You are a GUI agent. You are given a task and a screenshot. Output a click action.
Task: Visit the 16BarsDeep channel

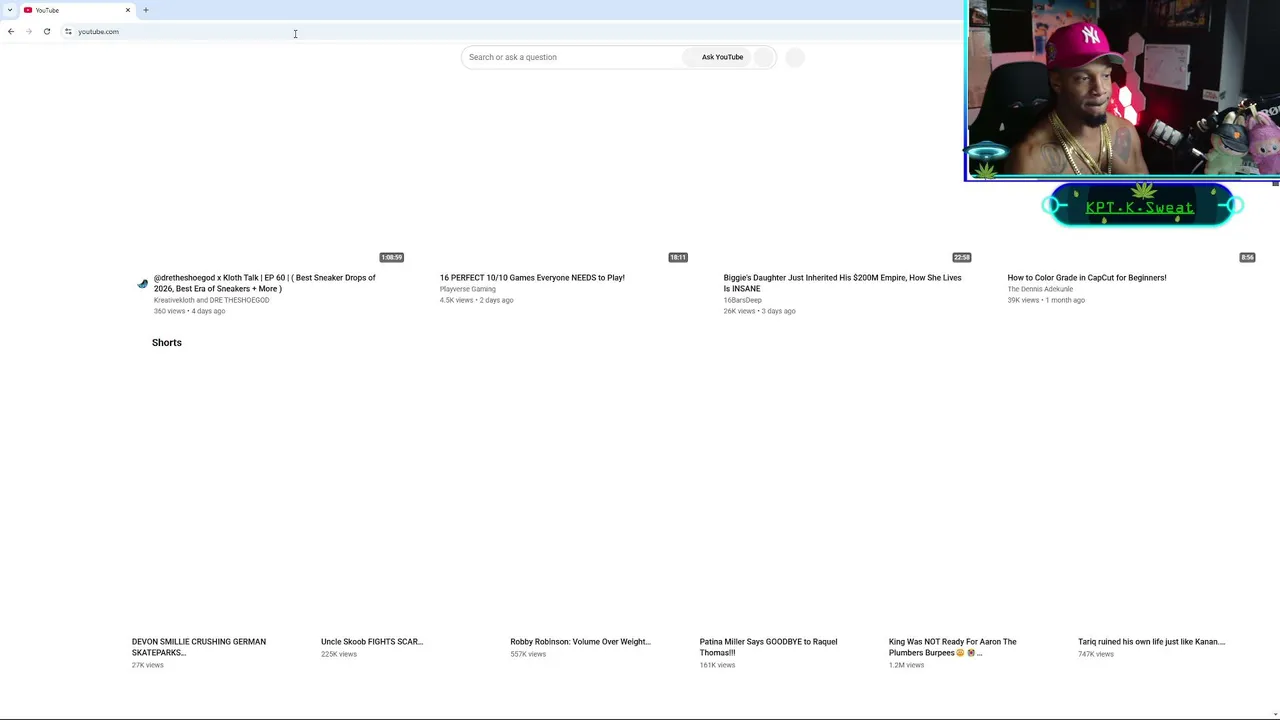pyautogui.click(x=743, y=300)
